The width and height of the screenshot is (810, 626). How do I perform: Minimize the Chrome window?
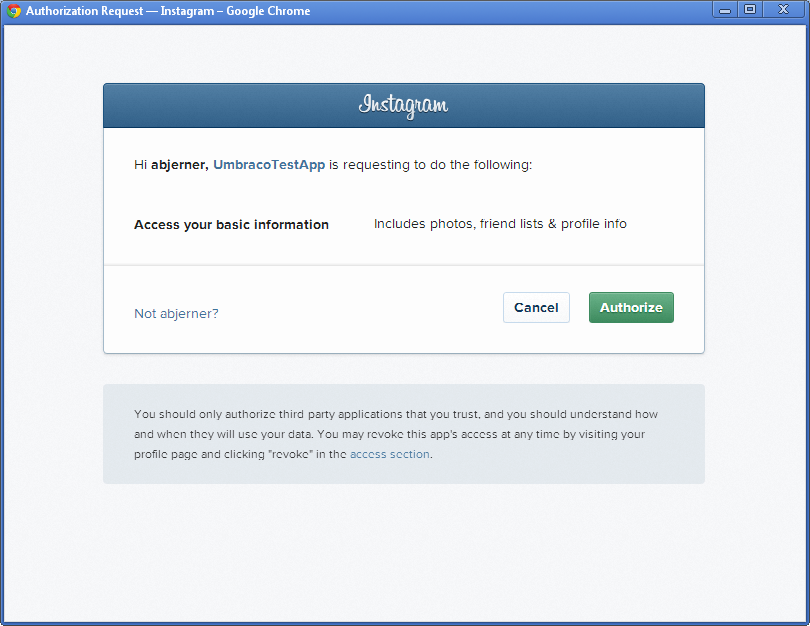click(725, 10)
